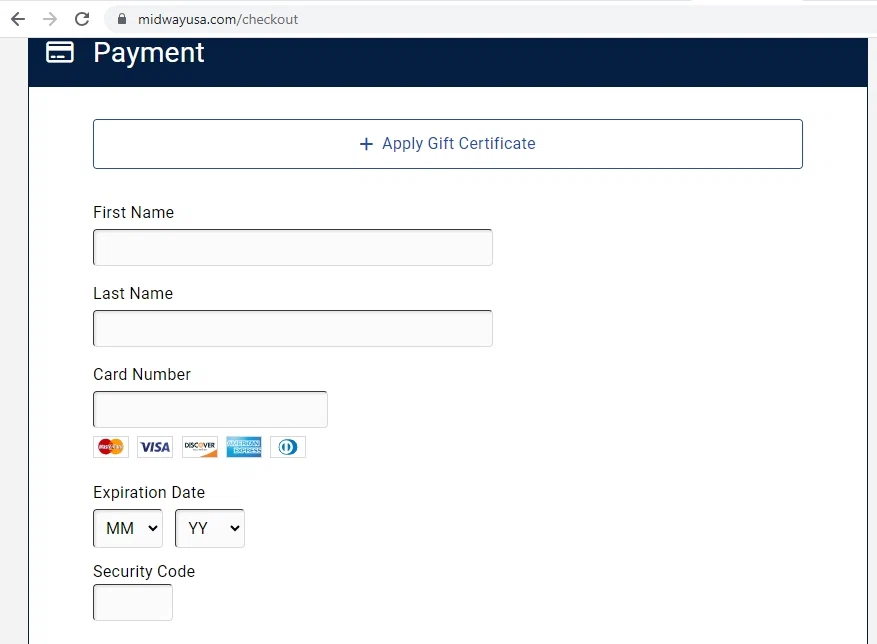The image size is (877, 644).
Task: Reload the checkout page
Action: 82,19
